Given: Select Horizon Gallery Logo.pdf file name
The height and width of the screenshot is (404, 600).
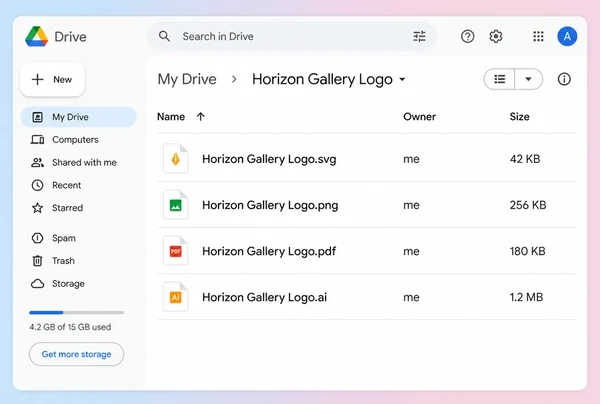Looking at the screenshot, I should 269,251.
